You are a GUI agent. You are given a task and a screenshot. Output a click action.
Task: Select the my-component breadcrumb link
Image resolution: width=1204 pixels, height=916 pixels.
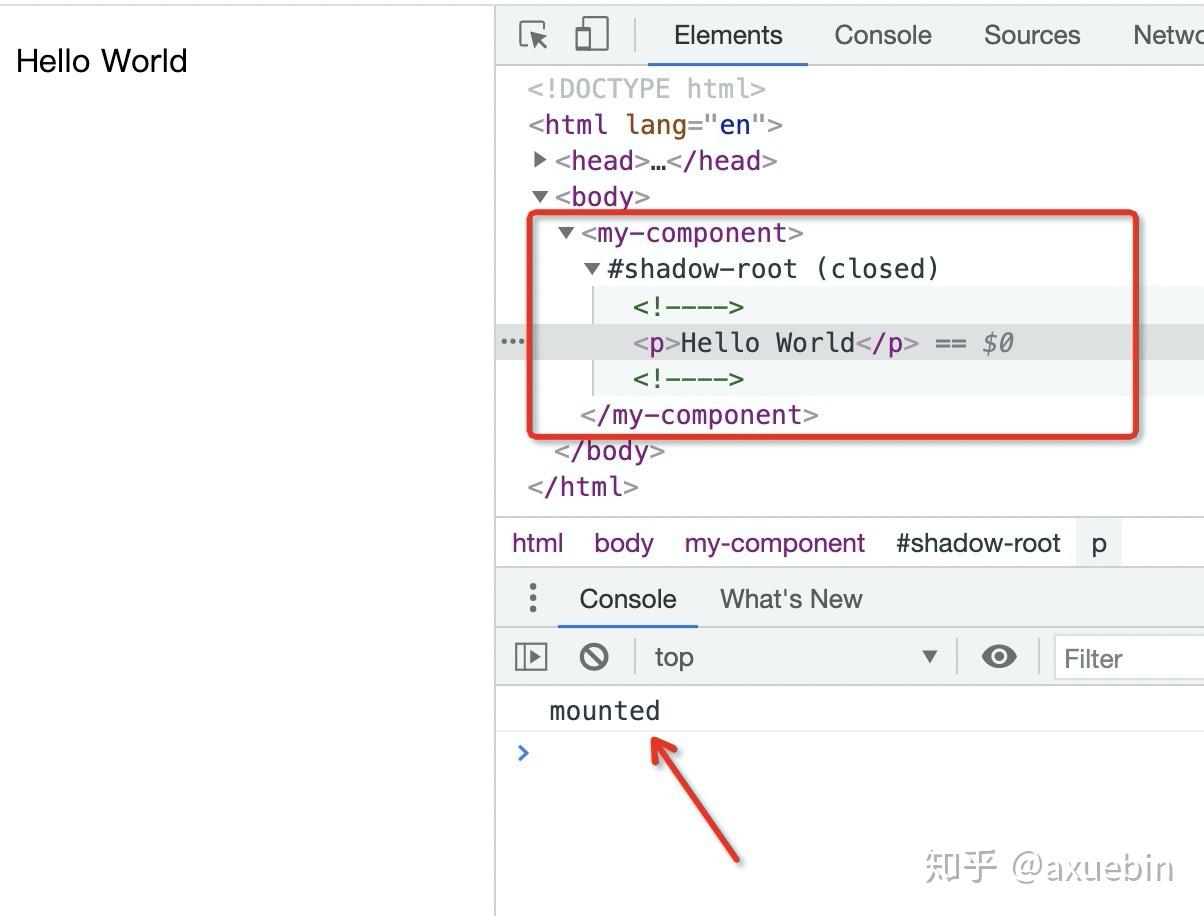pyautogui.click(x=774, y=543)
